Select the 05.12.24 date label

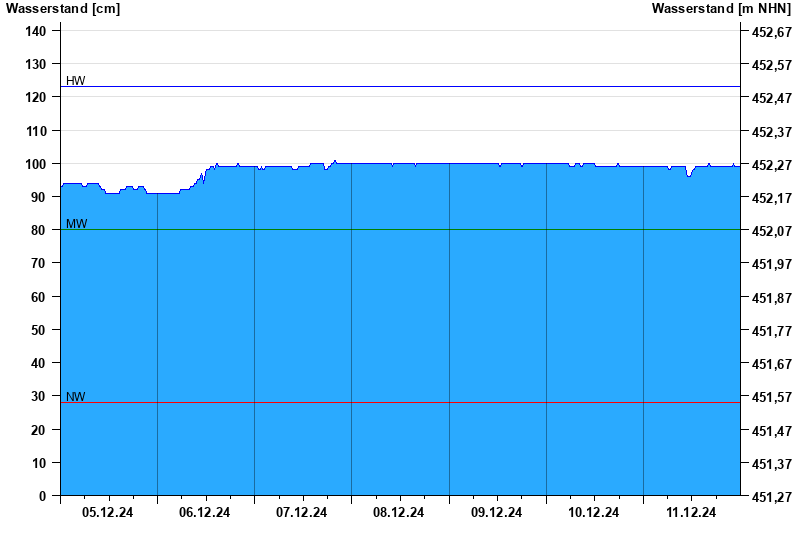(x=108, y=512)
